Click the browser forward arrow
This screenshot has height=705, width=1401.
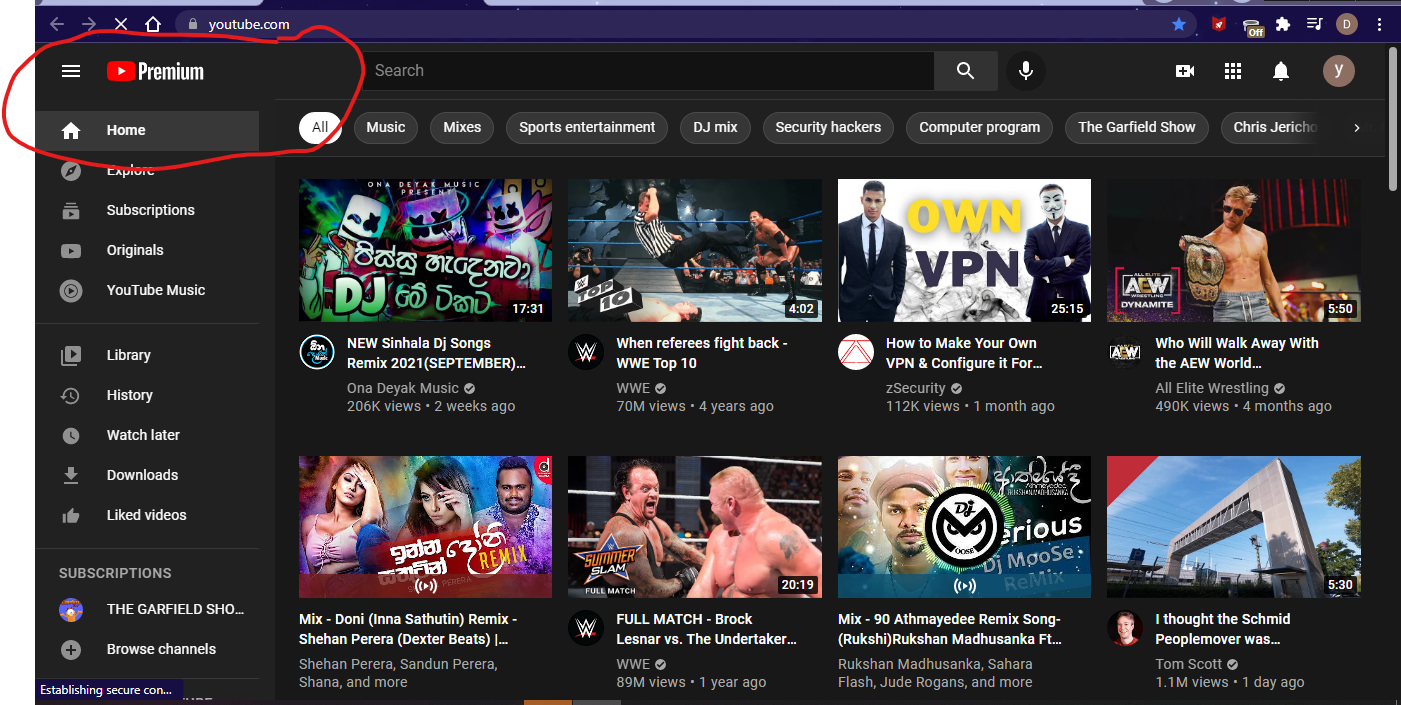89,24
